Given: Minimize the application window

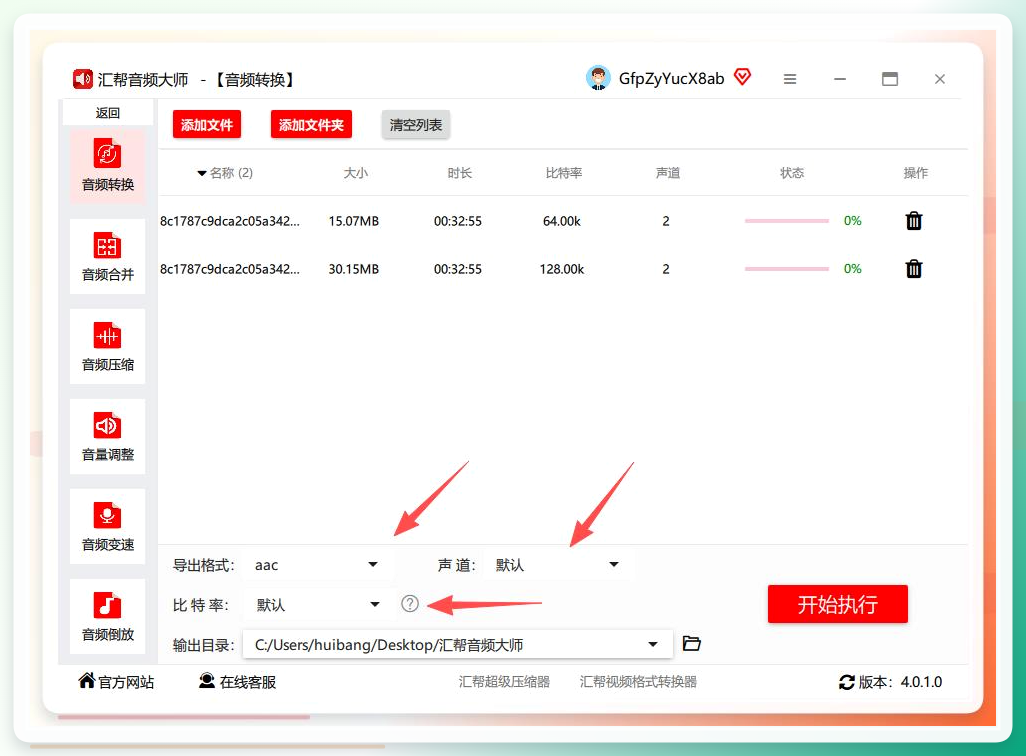Looking at the screenshot, I should click(840, 79).
